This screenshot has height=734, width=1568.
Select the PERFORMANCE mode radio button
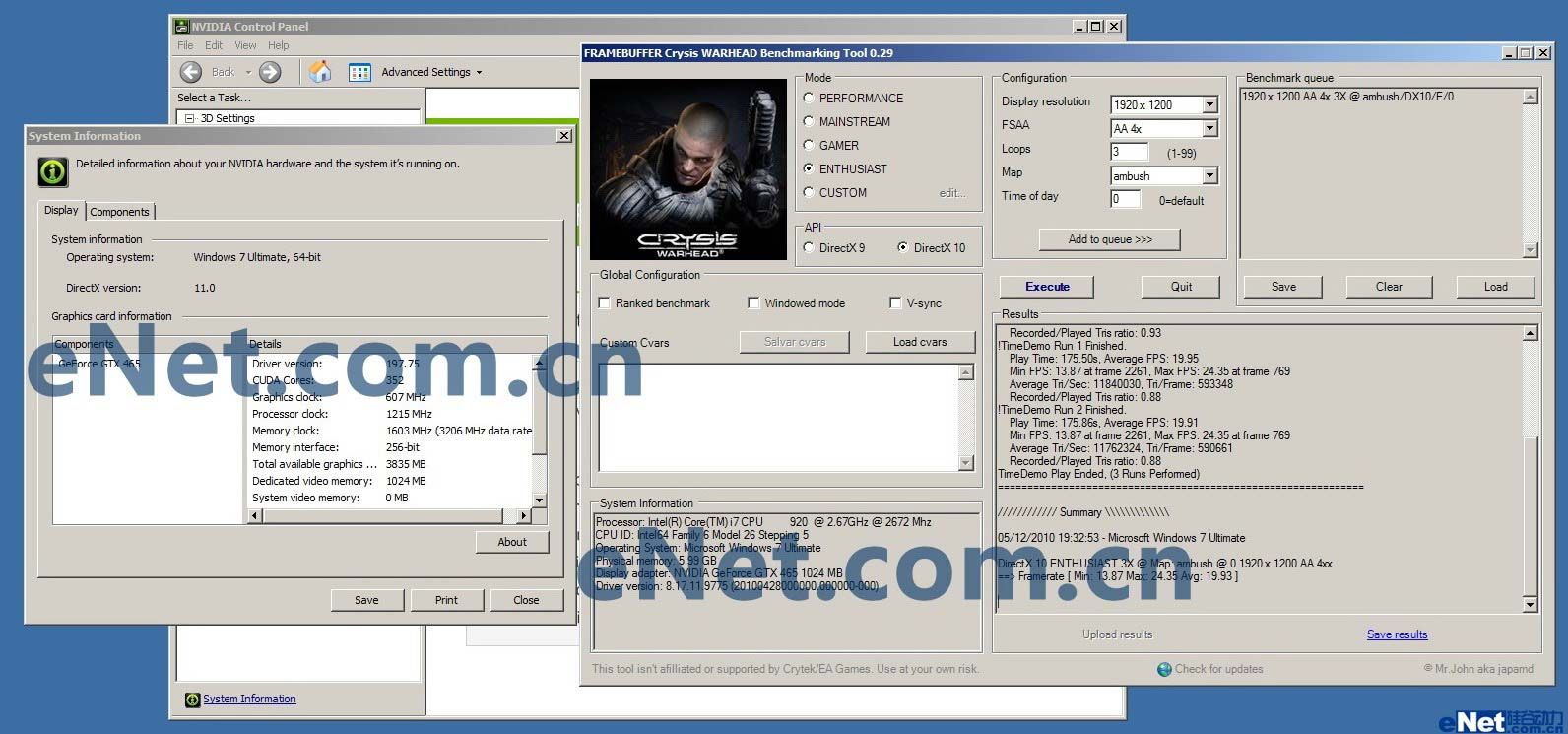tap(809, 99)
